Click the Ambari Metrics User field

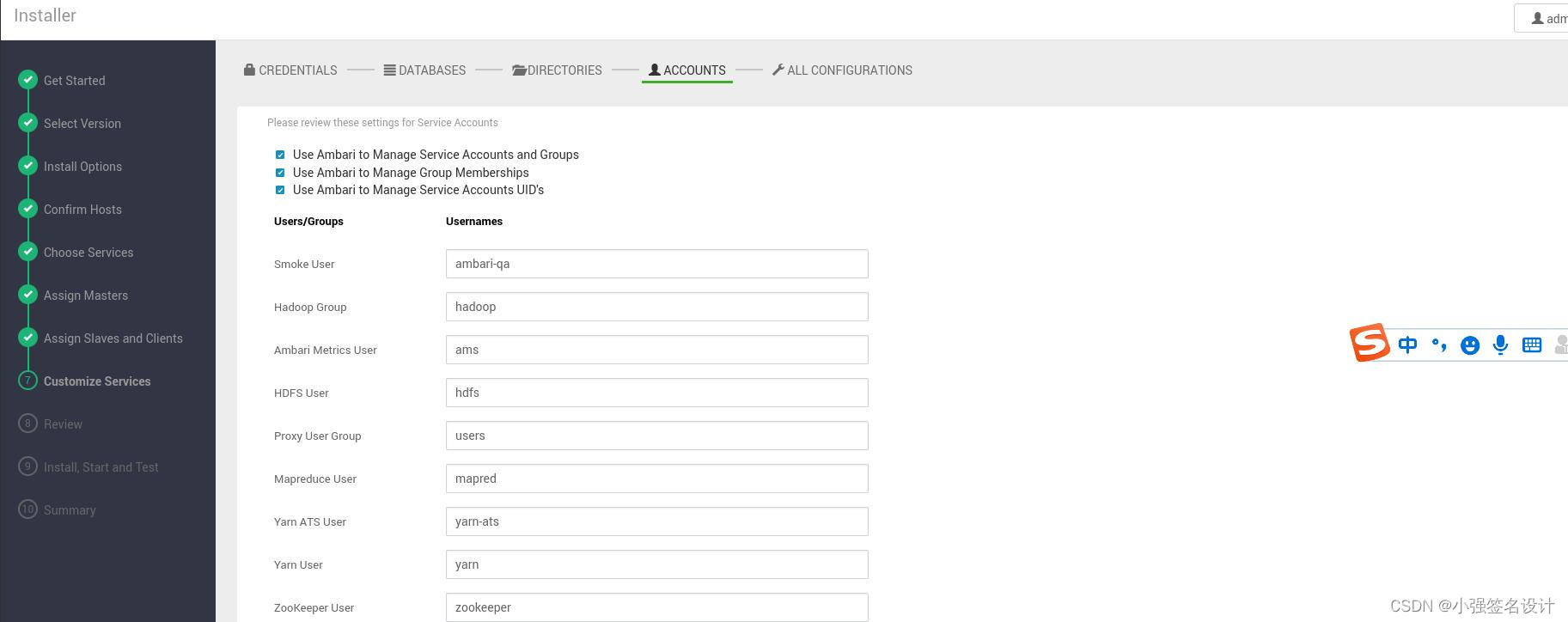(x=657, y=350)
